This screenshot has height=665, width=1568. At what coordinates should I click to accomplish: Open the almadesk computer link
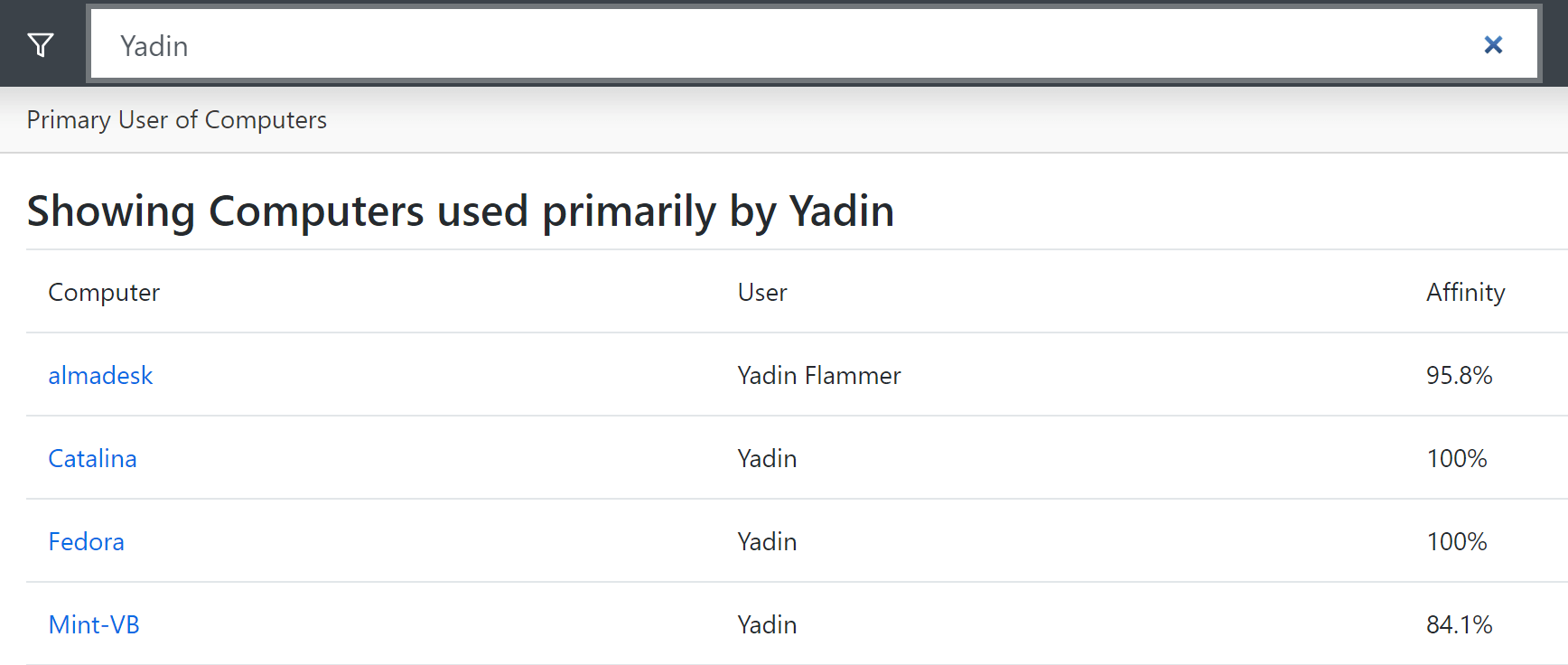point(100,376)
